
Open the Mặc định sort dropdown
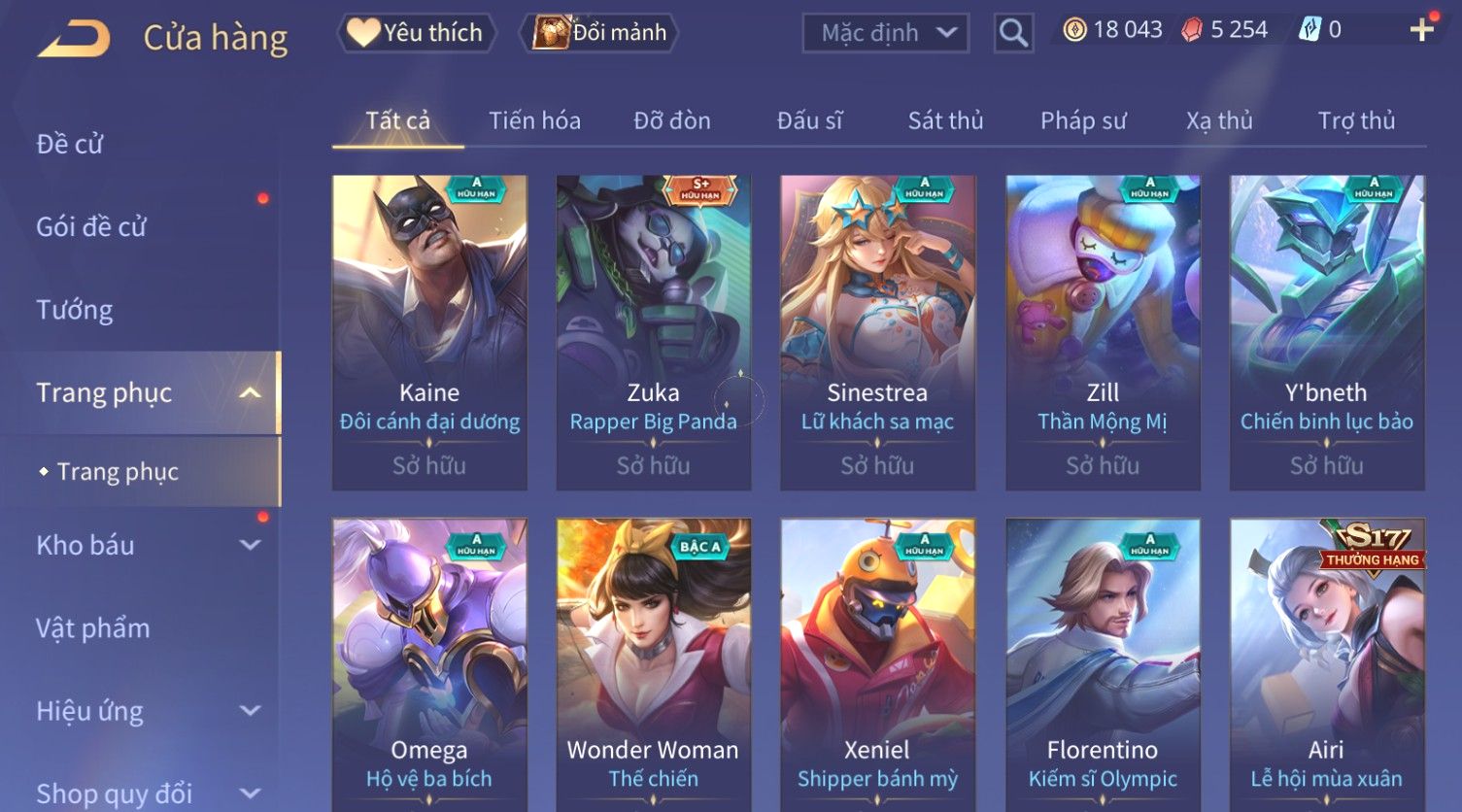pyautogui.click(x=885, y=33)
